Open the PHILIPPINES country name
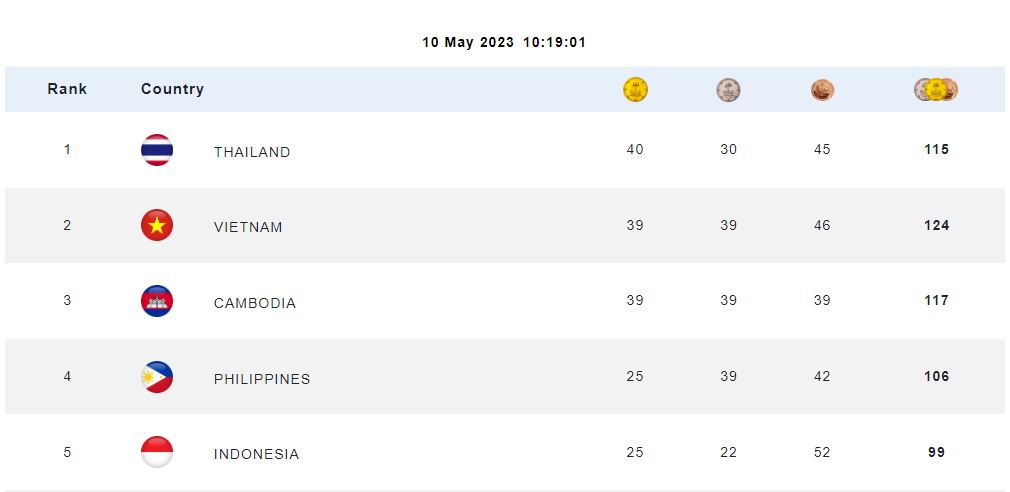The width and height of the screenshot is (1010, 492). click(x=262, y=379)
